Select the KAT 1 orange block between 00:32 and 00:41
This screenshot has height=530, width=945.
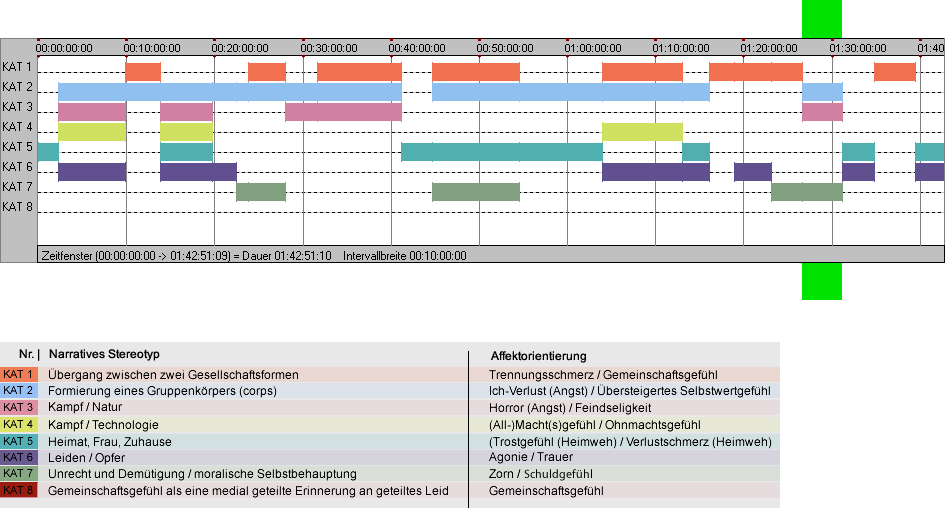359,72
